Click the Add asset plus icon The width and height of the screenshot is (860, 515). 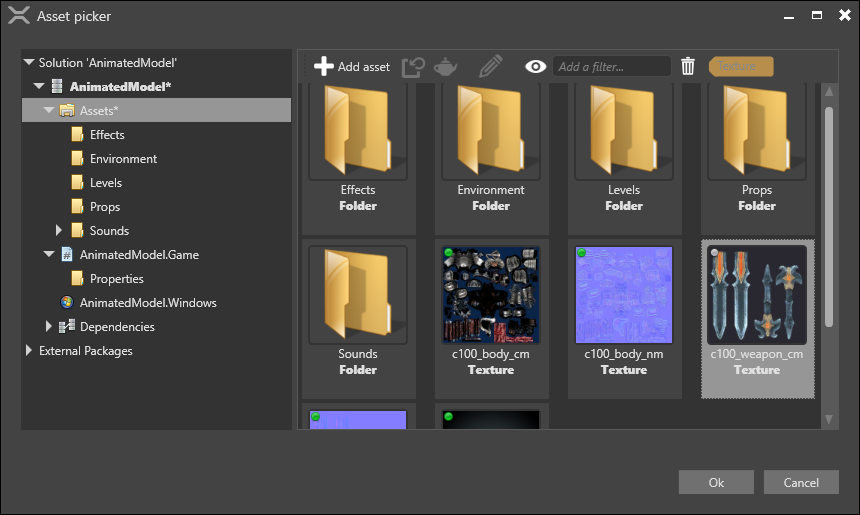click(323, 67)
